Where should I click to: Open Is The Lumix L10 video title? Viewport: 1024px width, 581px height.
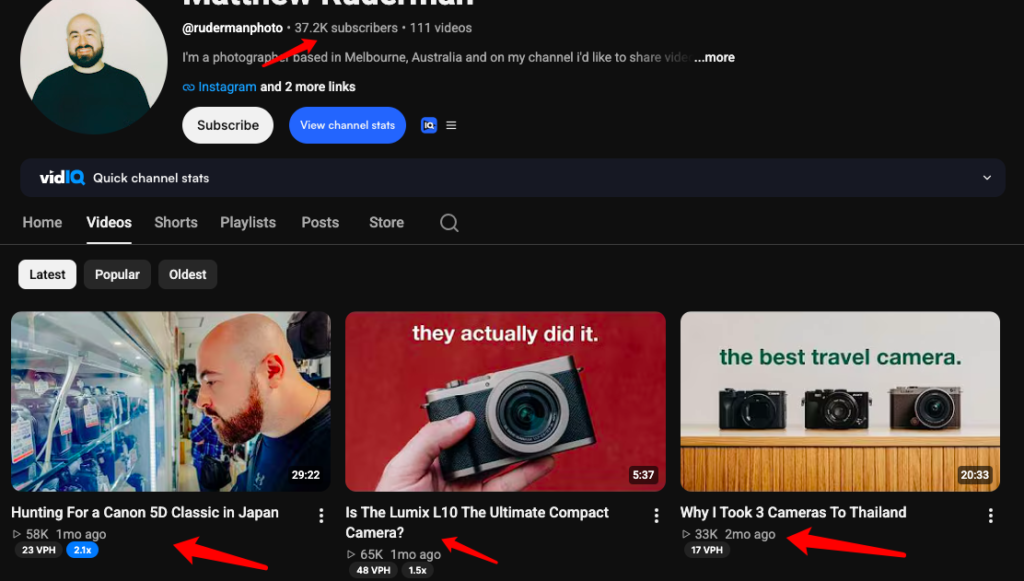tap(477, 522)
